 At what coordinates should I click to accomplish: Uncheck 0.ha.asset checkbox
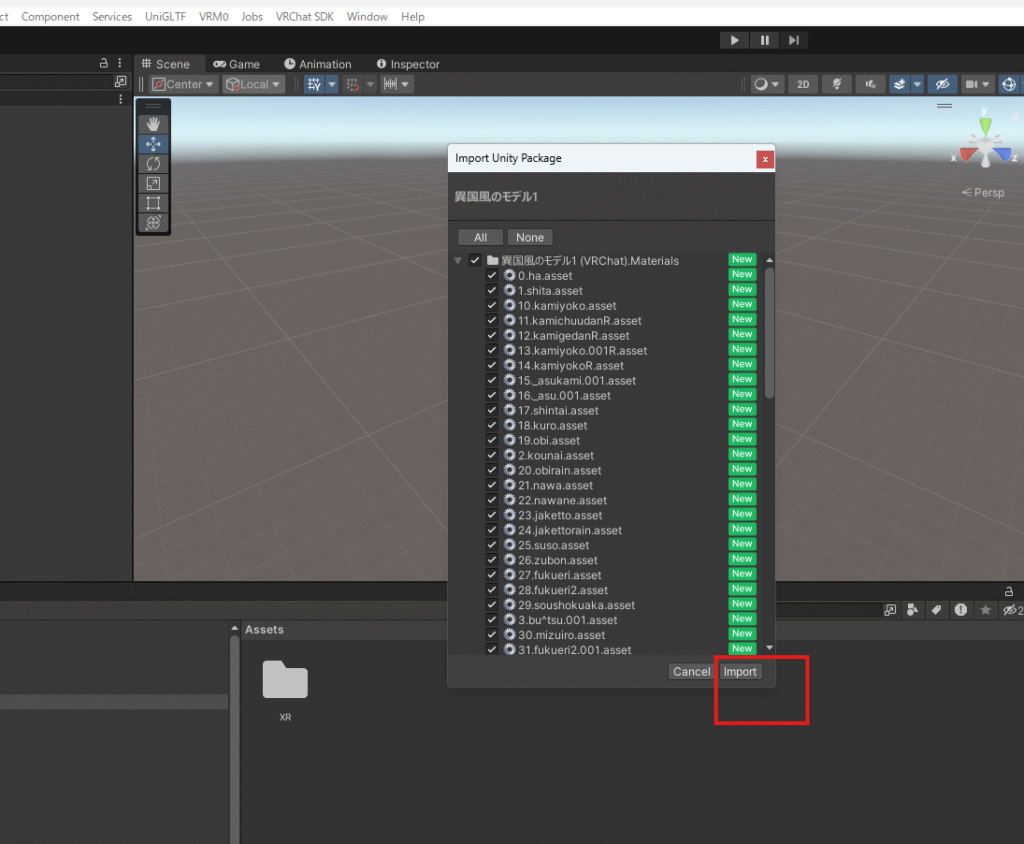(x=492, y=275)
